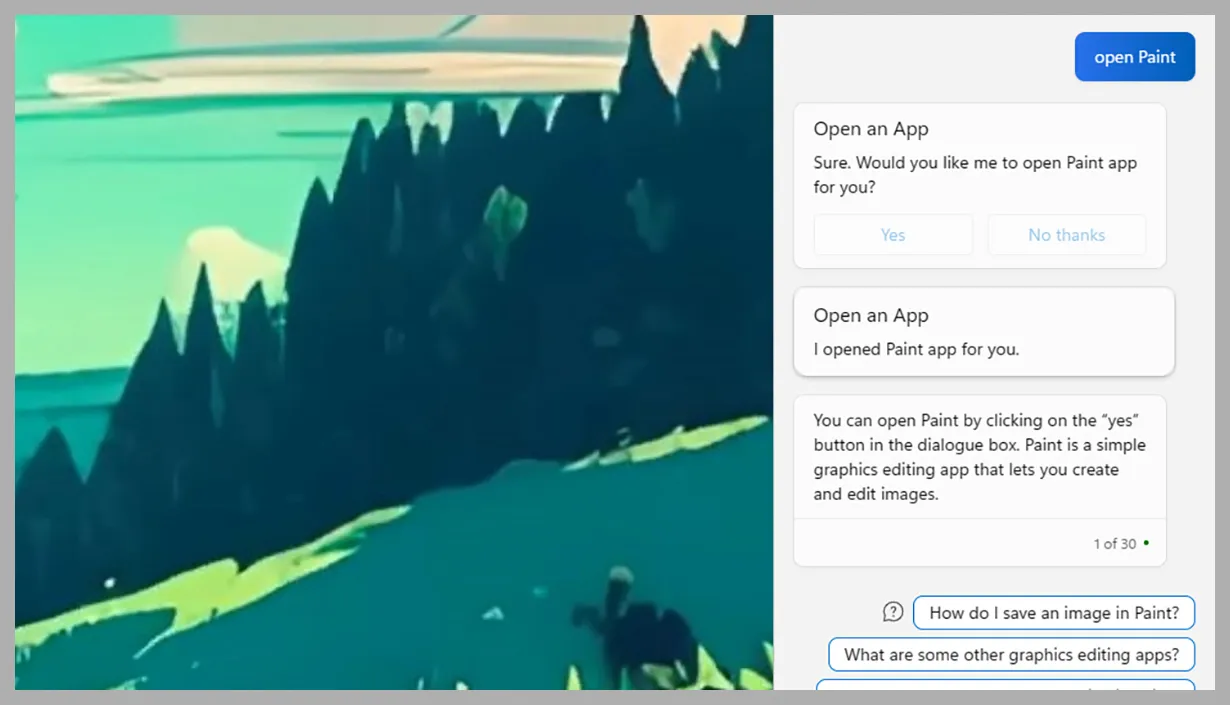
Task: Click the question mark suggestions icon
Action: point(893,612)
